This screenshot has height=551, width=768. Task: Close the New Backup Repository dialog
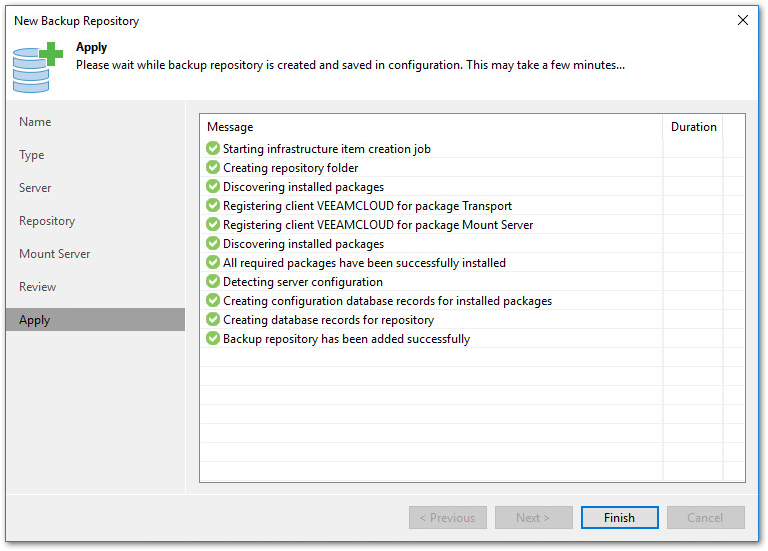coord(742,20)
